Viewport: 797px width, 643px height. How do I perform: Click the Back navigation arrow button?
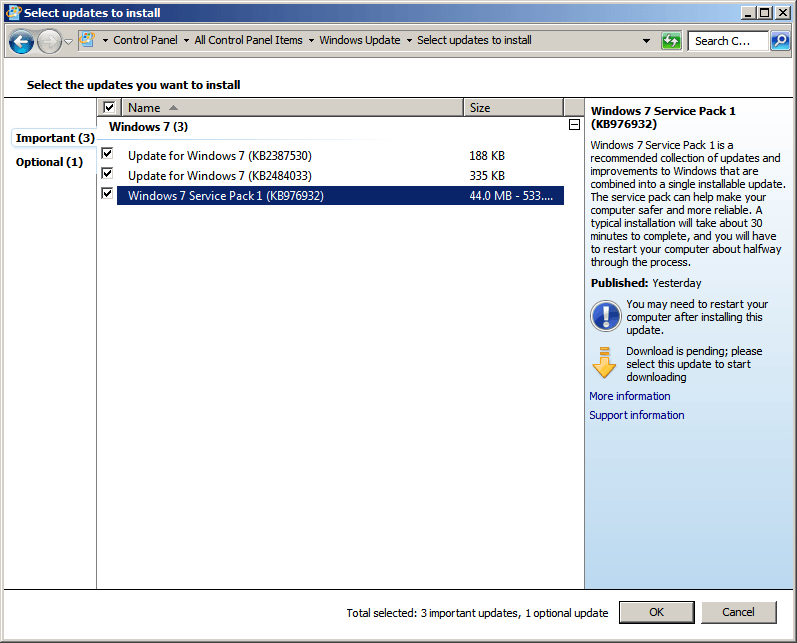pyautogui.click(x=21, y=41)
